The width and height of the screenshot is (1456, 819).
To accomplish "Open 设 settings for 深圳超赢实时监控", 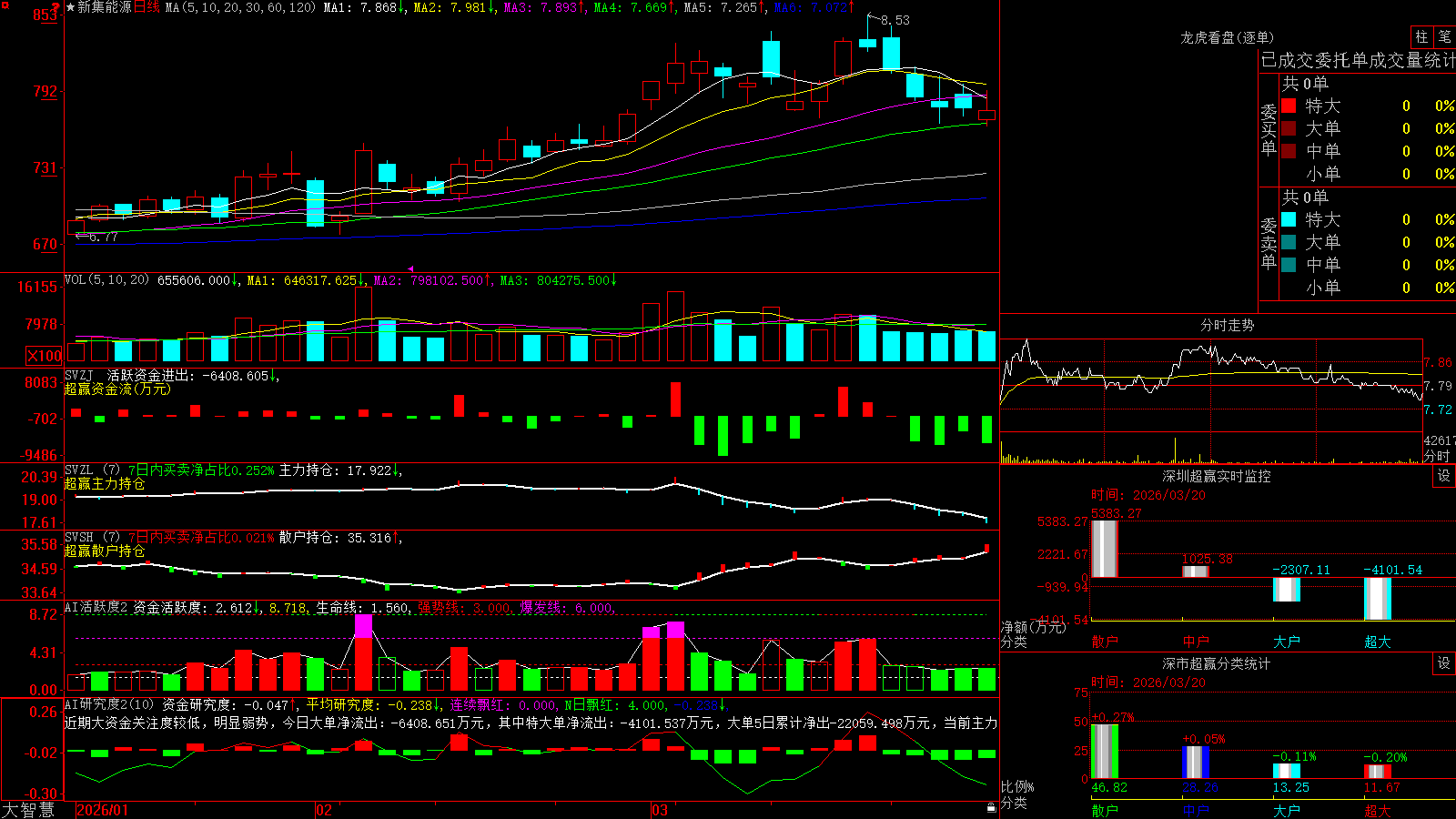I will (x=1444, y=476).
